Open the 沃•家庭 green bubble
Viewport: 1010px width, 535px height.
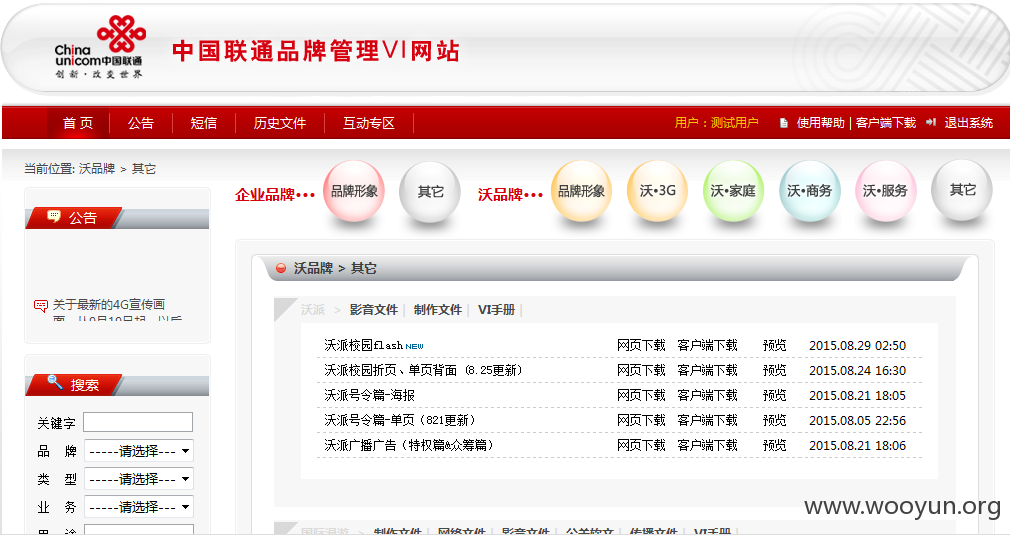(x=733, y=191)
